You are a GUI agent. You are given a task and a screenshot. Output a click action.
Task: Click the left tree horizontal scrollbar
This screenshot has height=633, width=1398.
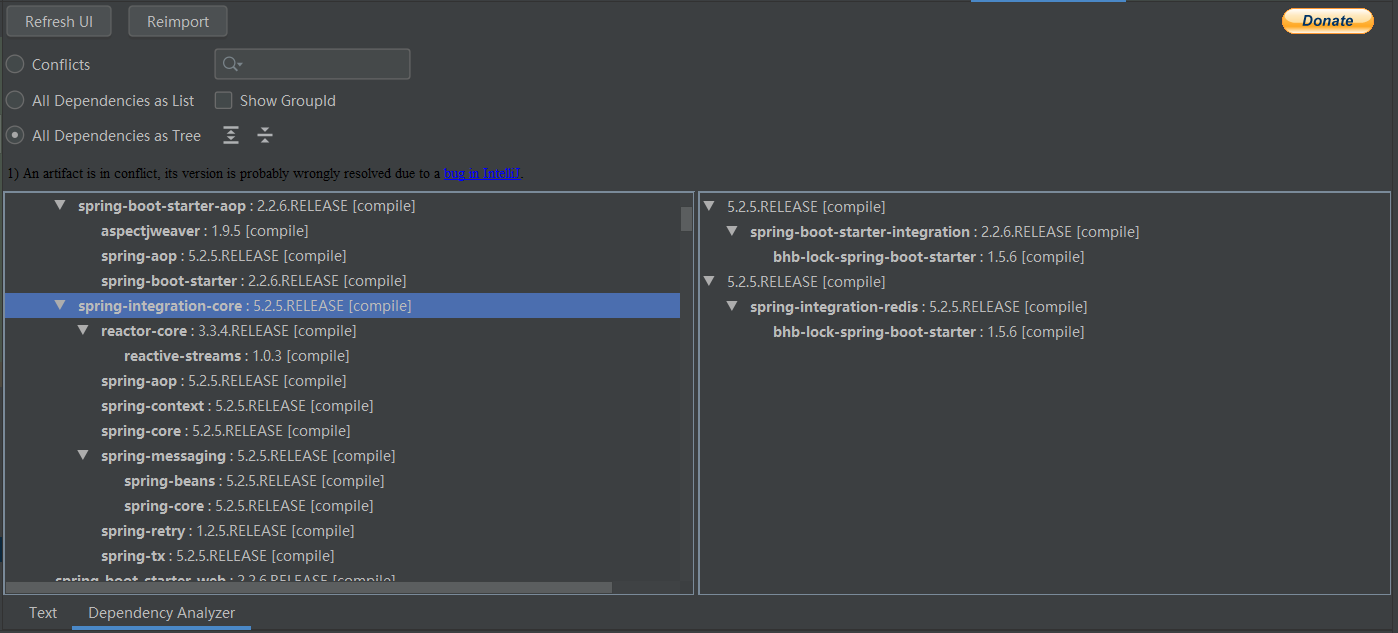[308, 588]
